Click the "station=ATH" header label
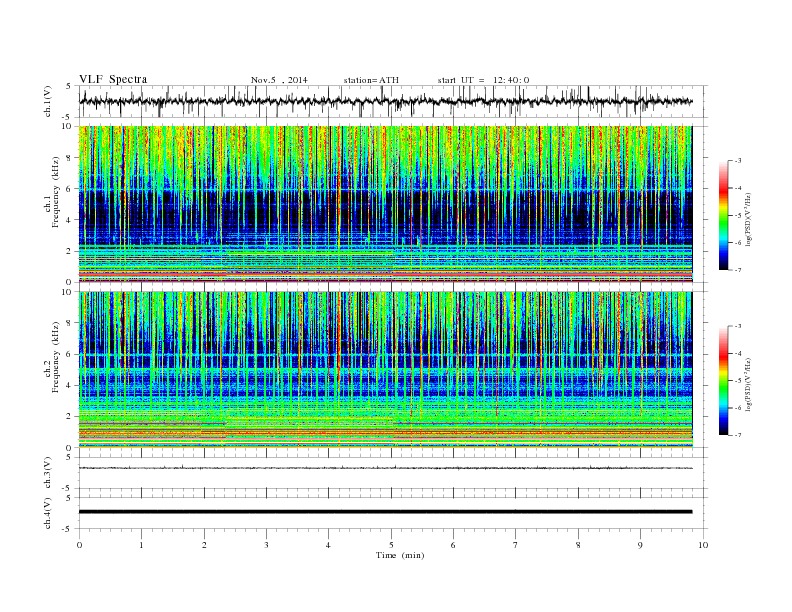The width and height of the screenshot is (792, 612). [x=371, y=80]
